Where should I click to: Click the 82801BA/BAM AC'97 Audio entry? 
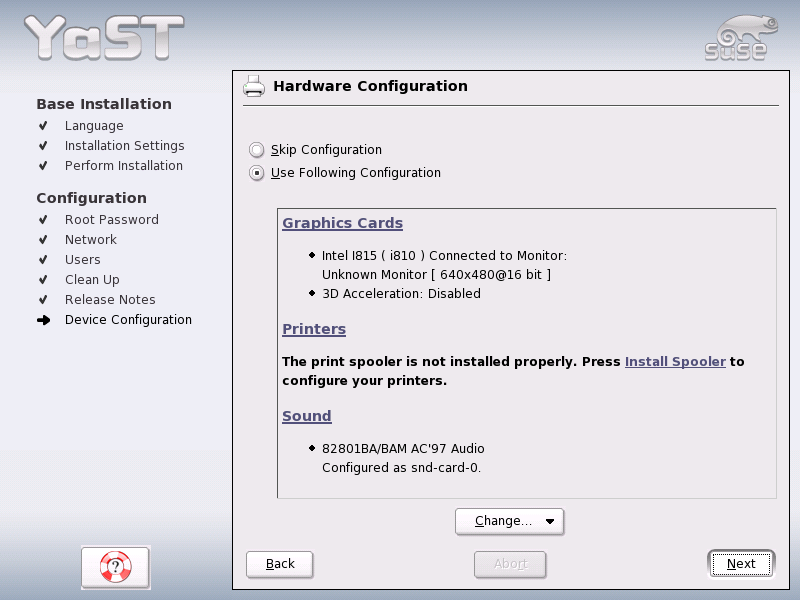pos(403,448)
